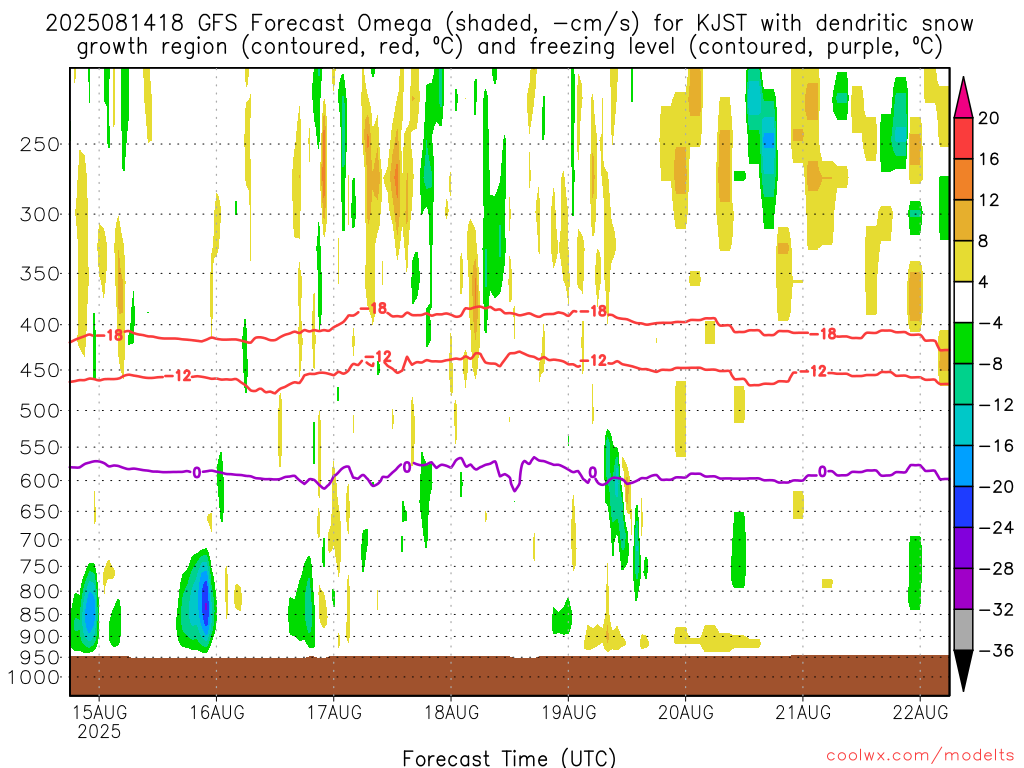Viewport: 1024px width, 768px height.
Task: Click the 15AUG date label
Action: 99,712
